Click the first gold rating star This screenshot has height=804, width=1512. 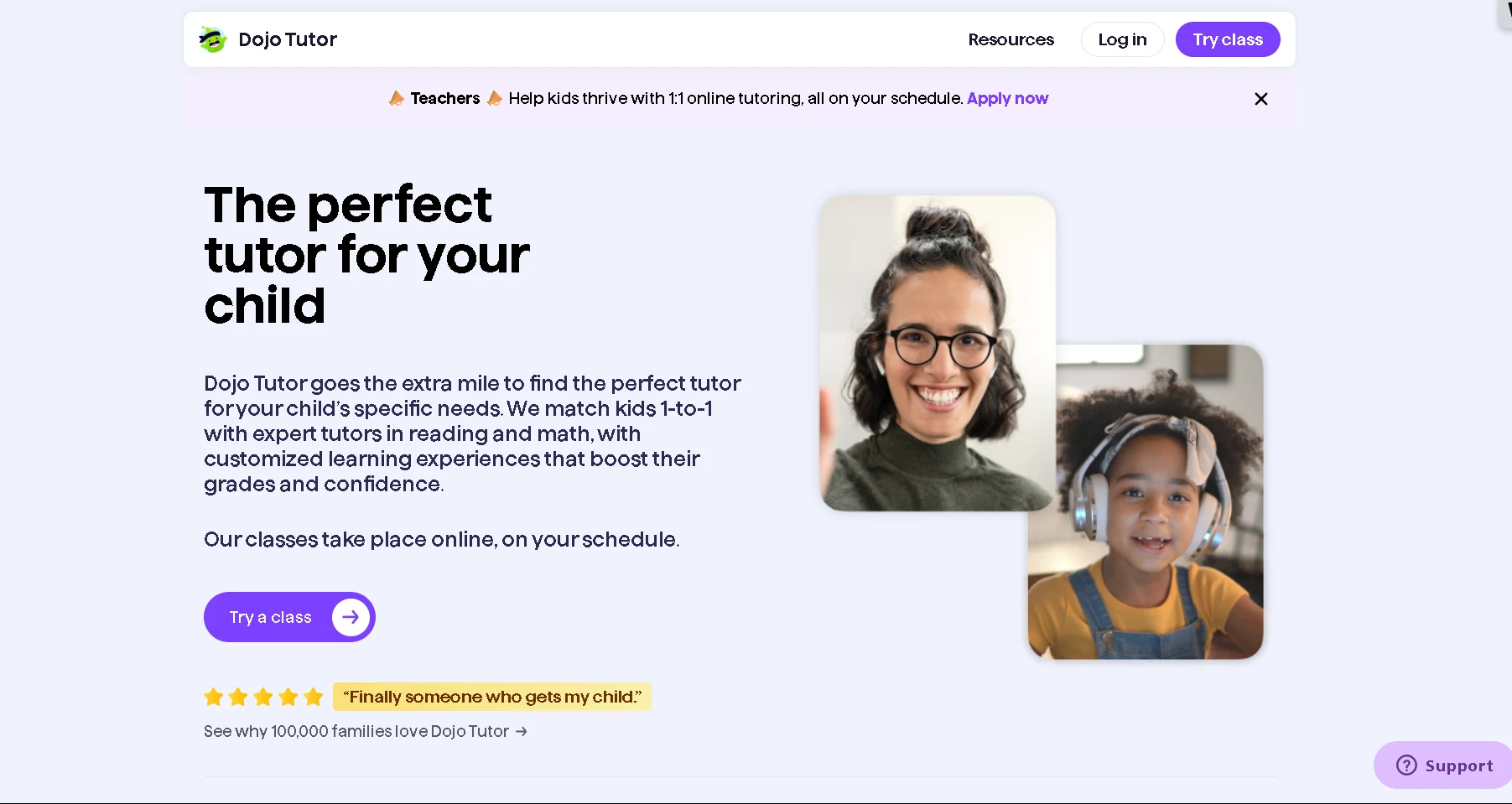tap(214, 697)
